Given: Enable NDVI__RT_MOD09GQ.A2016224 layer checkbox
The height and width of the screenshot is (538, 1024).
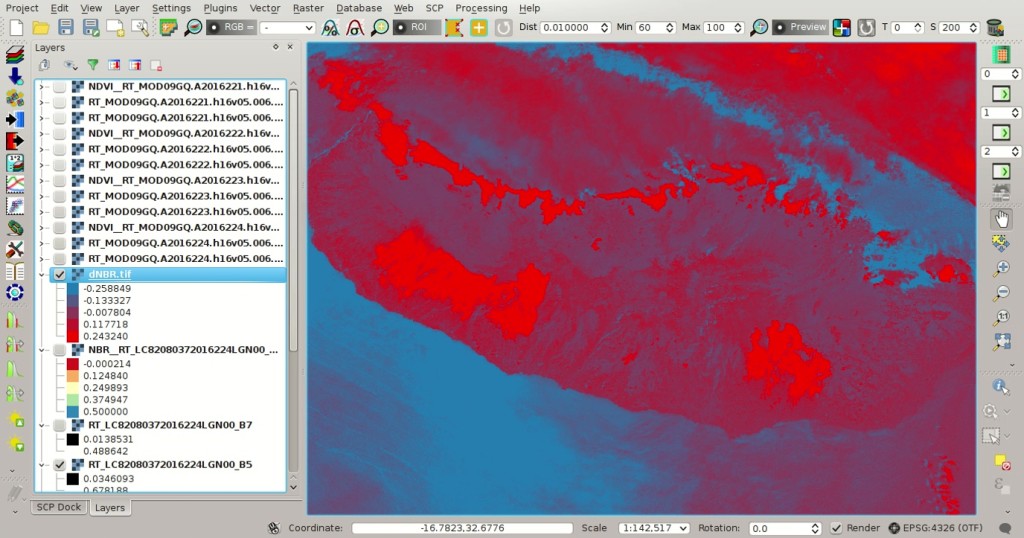Looking at the screenshot, I should coord(59,228).
